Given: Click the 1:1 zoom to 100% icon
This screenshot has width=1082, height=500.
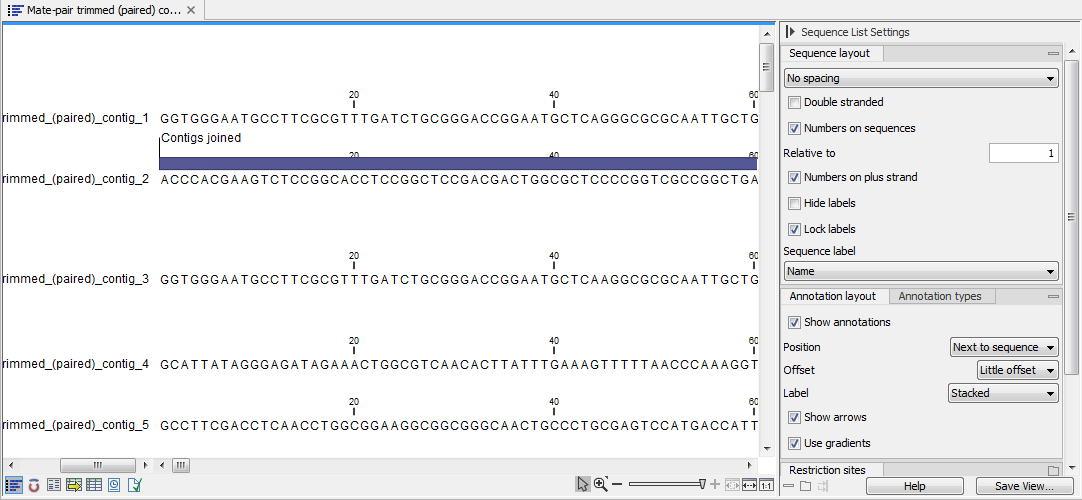Looking at the screenshot, I should (766, 485).
